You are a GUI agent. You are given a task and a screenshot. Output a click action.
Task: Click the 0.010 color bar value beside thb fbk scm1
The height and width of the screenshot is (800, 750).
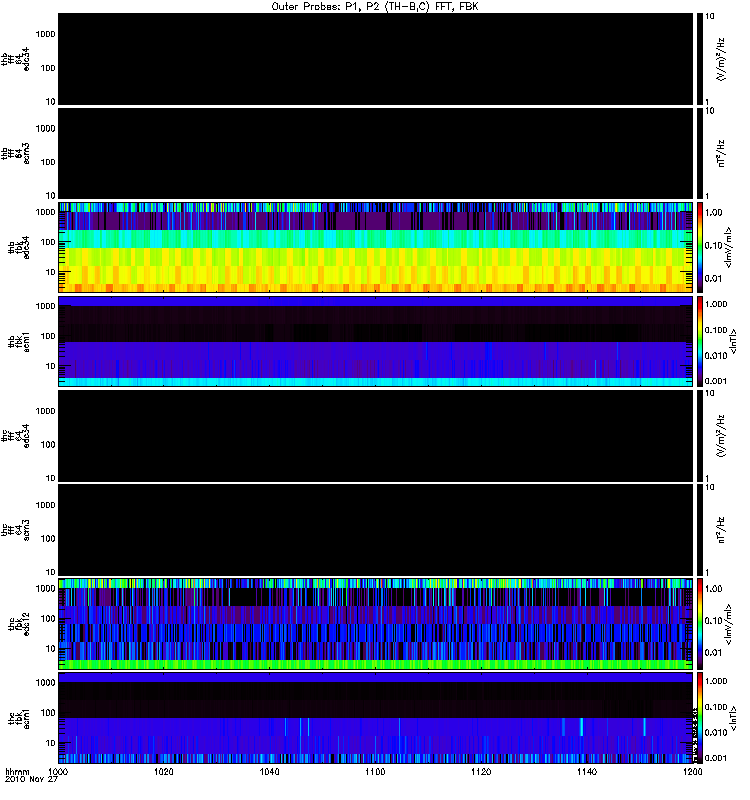click(x=716, y=356)
